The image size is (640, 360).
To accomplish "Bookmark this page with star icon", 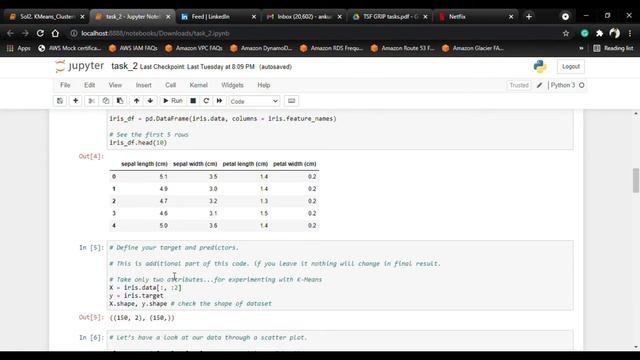I will (x=566, y=33).
